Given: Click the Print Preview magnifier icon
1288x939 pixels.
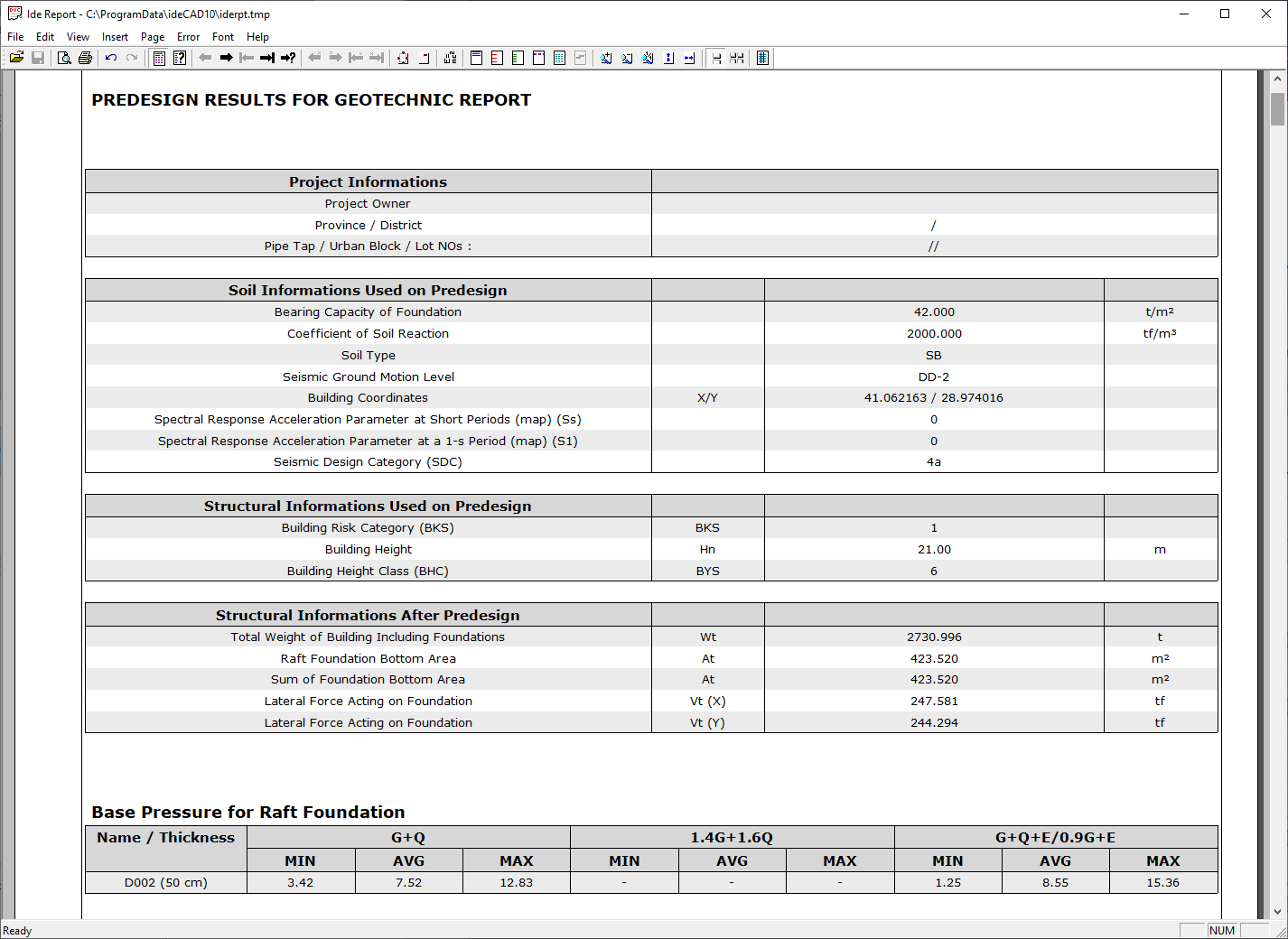Looking at the screenshot, I should pos(64,58).
